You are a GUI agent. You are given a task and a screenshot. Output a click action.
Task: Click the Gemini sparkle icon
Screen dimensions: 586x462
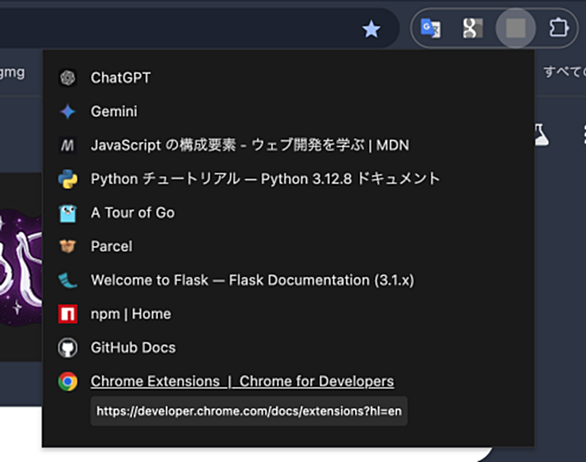[x=68, y=111]
